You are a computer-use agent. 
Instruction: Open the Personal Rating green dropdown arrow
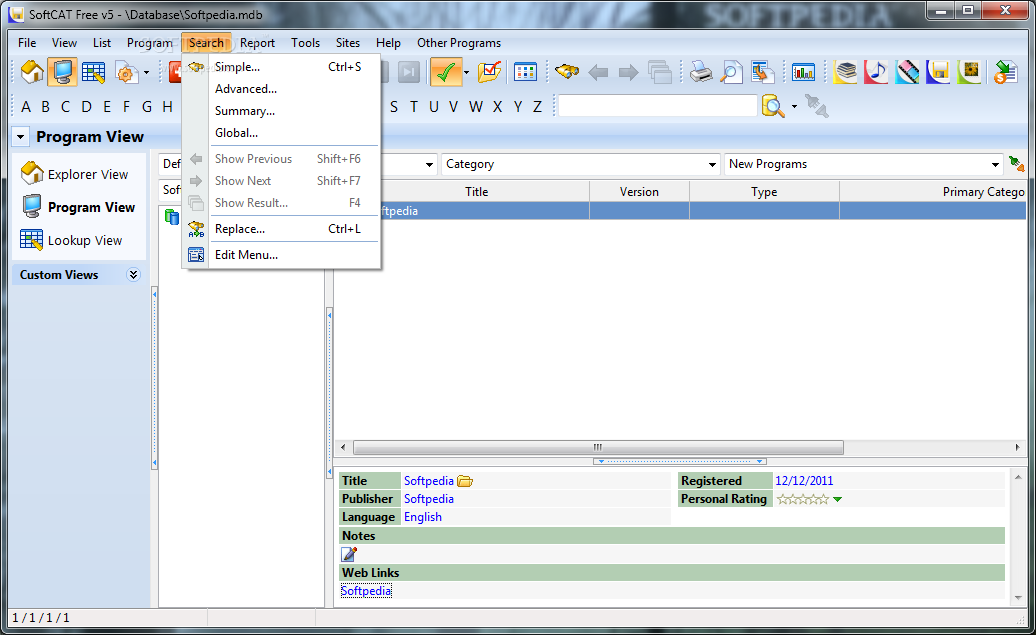837,500
